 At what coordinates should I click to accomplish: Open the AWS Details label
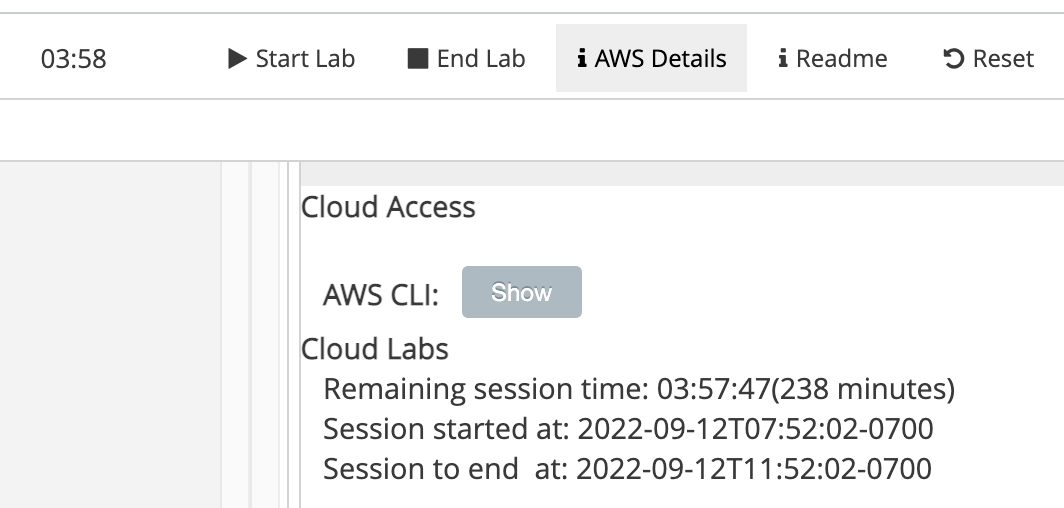click(661, 59)
